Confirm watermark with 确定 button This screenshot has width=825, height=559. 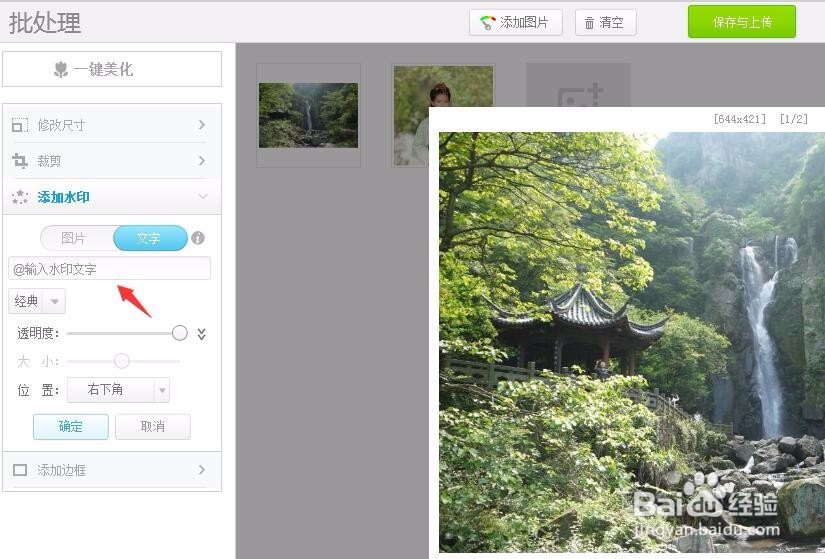[71, 426]
